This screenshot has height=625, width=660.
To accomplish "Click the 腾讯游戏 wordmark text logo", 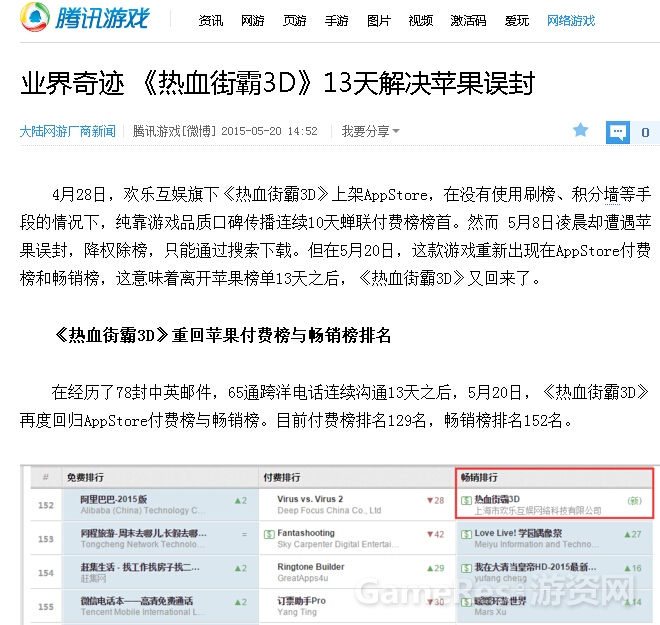I will point(102,18).
